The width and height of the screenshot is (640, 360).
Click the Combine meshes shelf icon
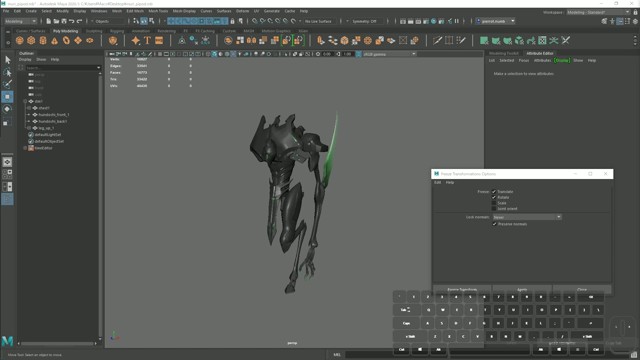(x=228, y=40)
